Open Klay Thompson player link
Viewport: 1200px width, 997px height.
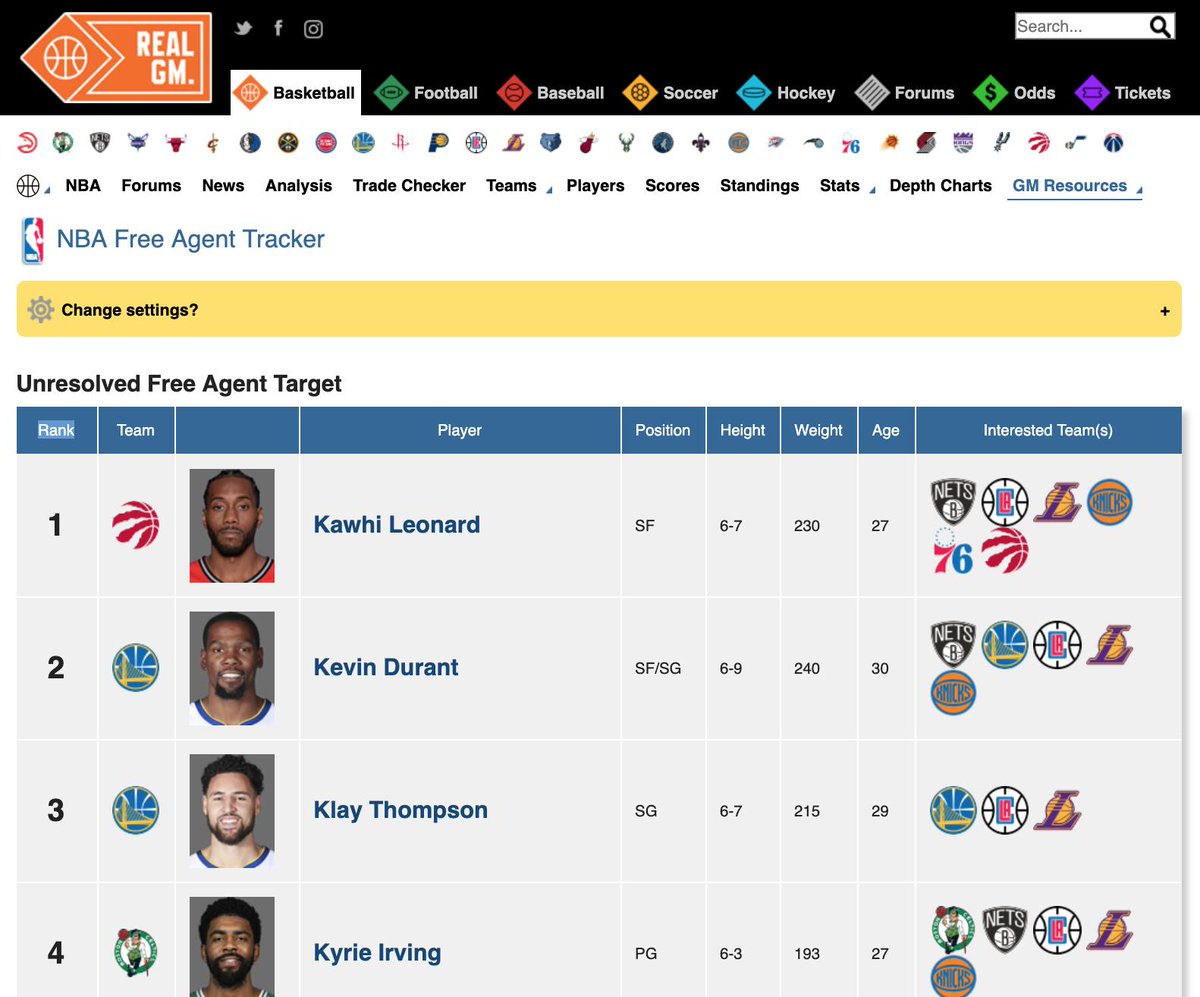401,810
